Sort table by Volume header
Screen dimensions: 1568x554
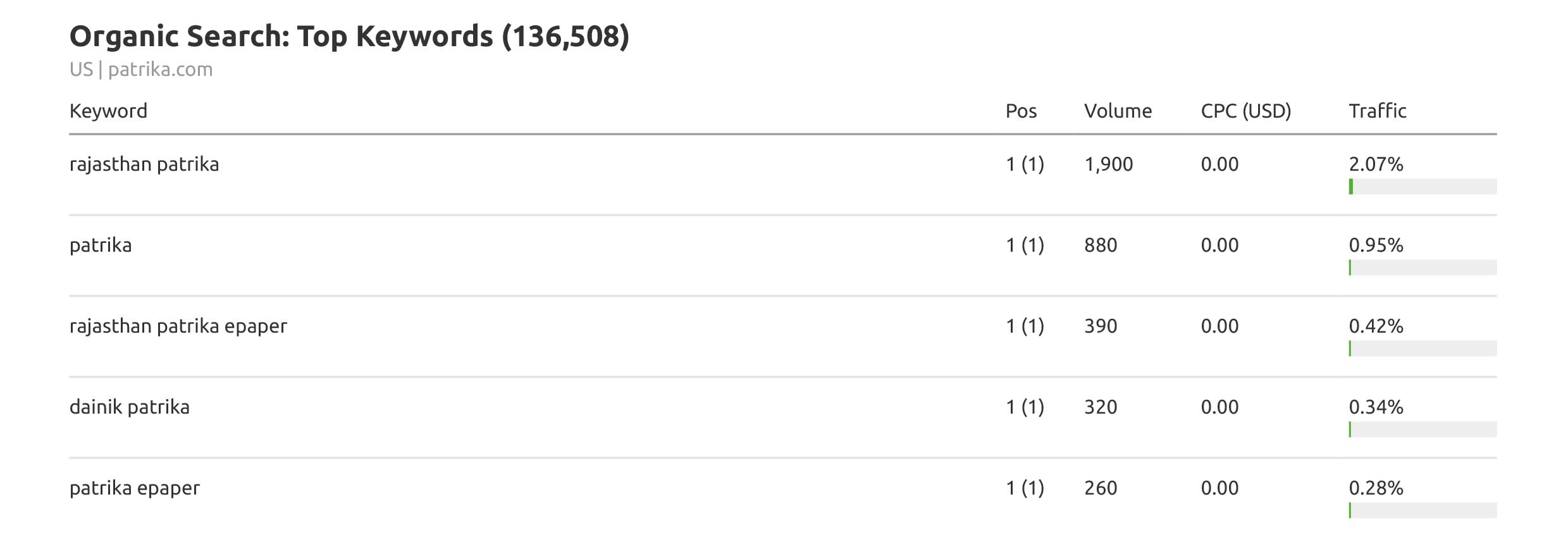[1118, 111]
